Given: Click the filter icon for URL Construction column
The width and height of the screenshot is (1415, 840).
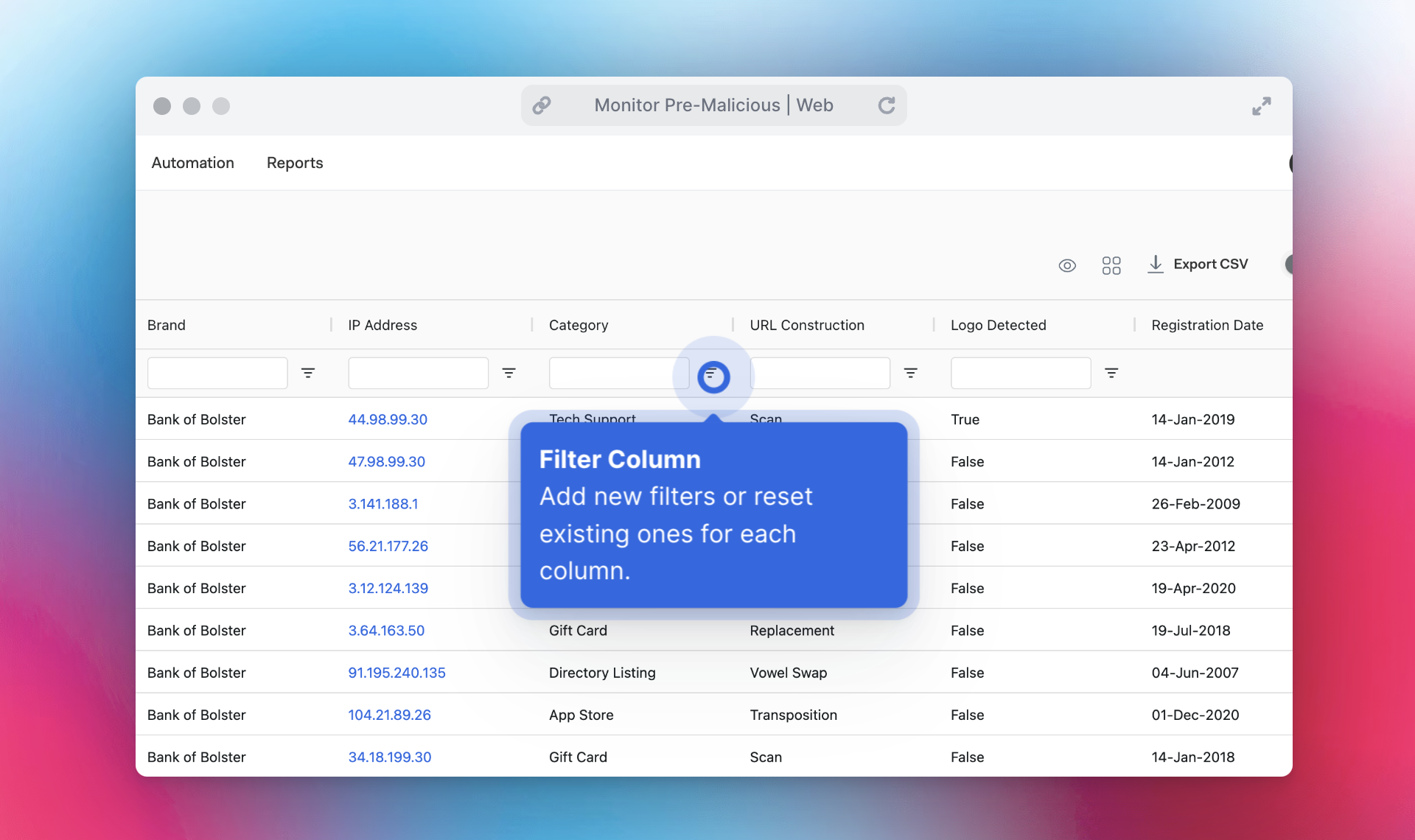Looking at the screenshot, I should pos(910,372).
